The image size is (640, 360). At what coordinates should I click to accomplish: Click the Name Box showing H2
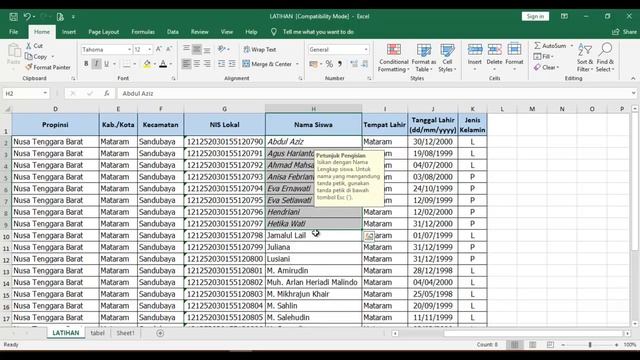click(22, 93)
